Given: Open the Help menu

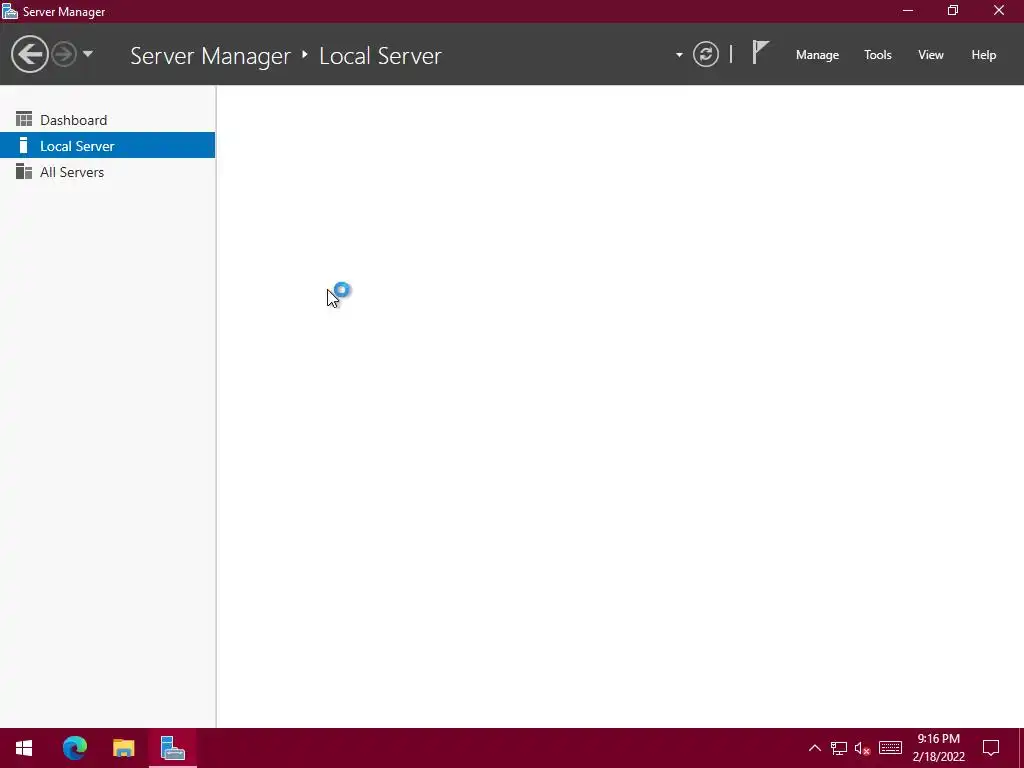Looking at the screenshot, I should [x=984, y=55].
